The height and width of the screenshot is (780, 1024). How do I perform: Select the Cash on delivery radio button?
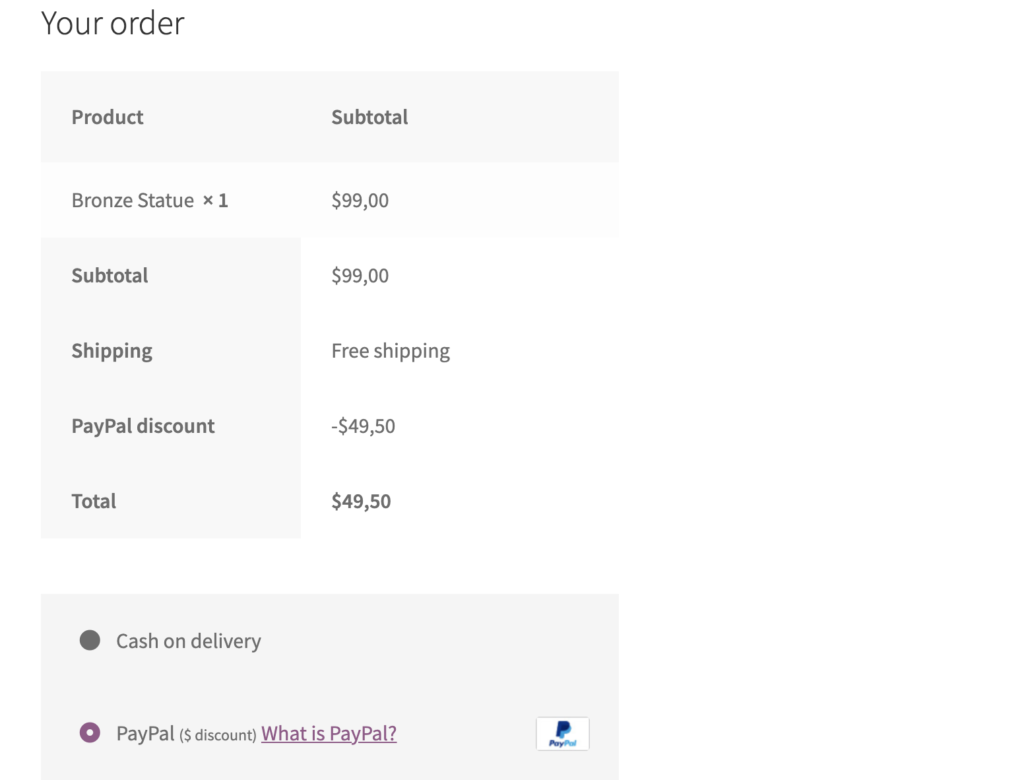90,640
